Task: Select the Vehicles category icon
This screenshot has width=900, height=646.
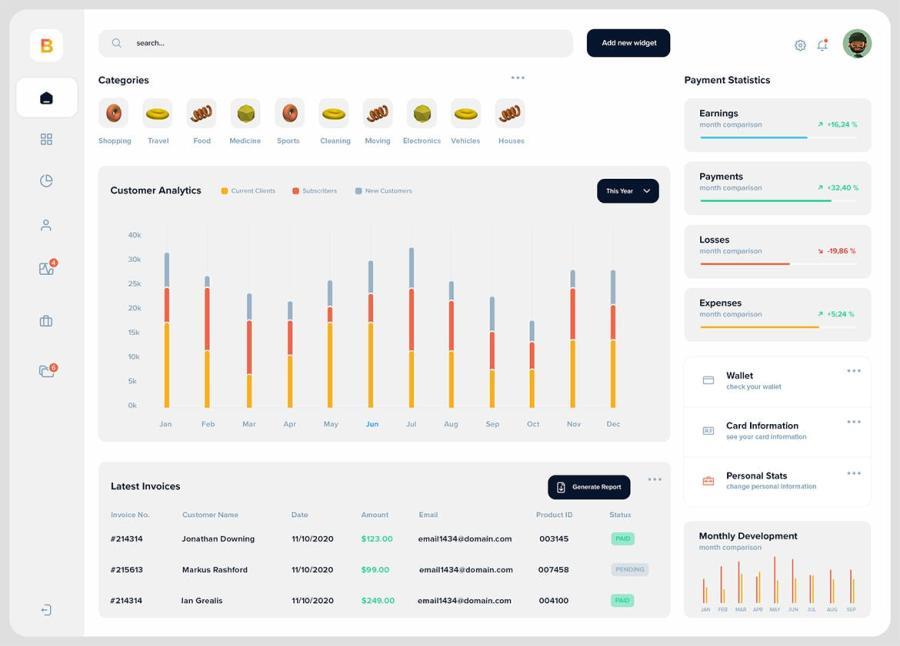Action: click(x=465, y=113)
